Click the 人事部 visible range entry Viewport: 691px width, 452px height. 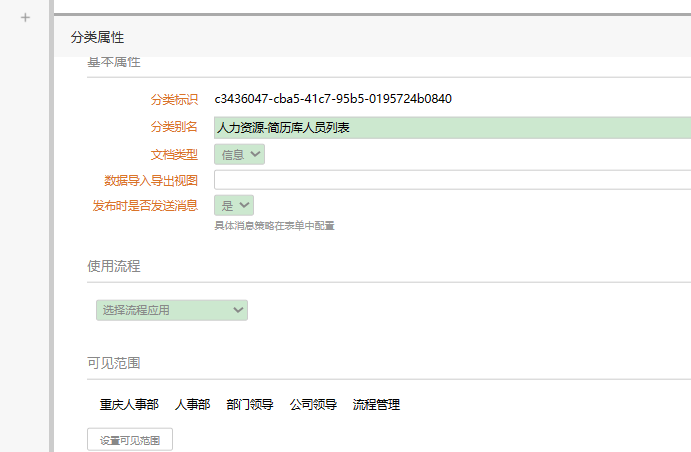click(x=192, y=405)
